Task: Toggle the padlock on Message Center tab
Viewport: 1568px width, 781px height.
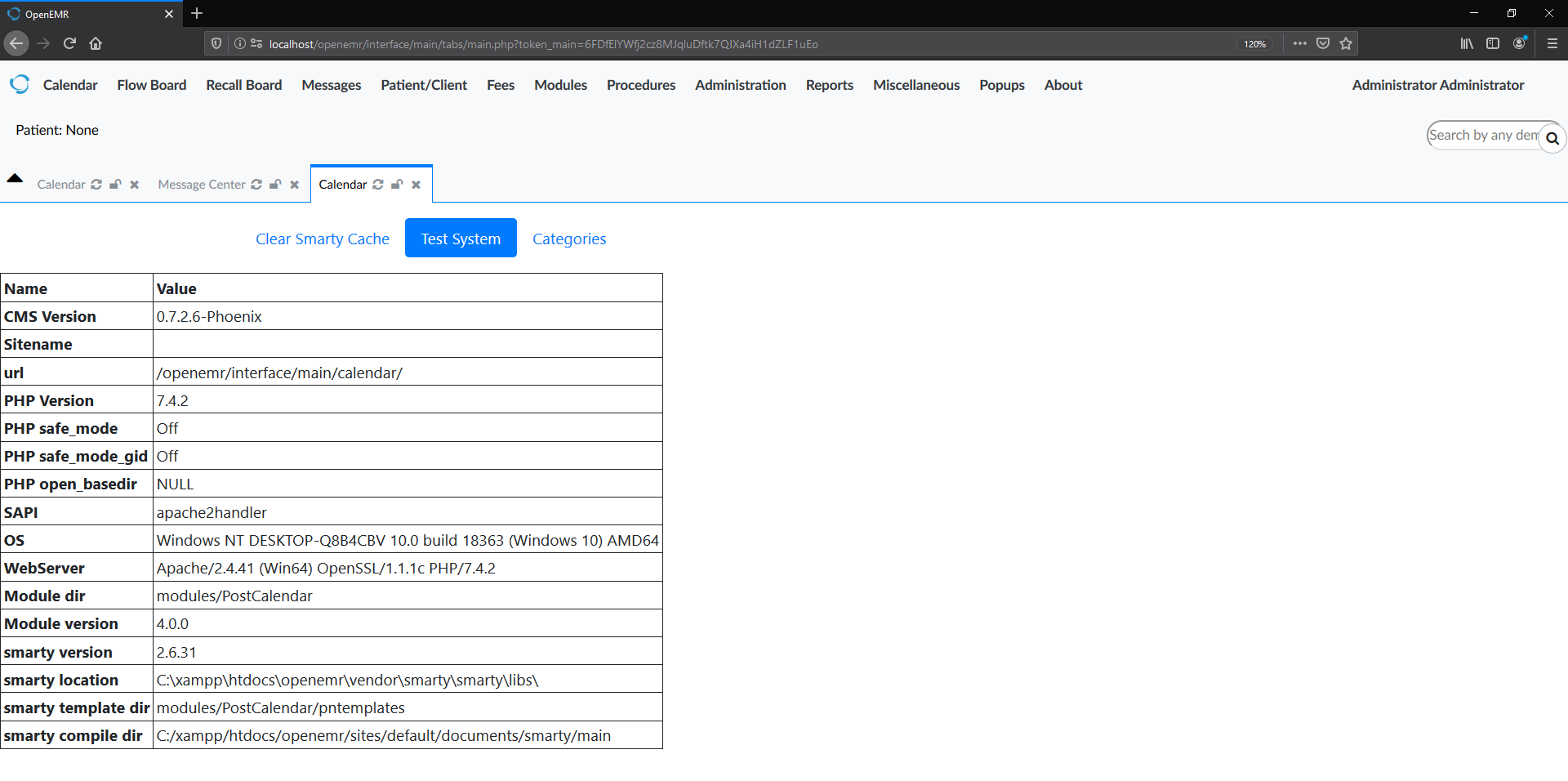Action: tap(275, 185)
